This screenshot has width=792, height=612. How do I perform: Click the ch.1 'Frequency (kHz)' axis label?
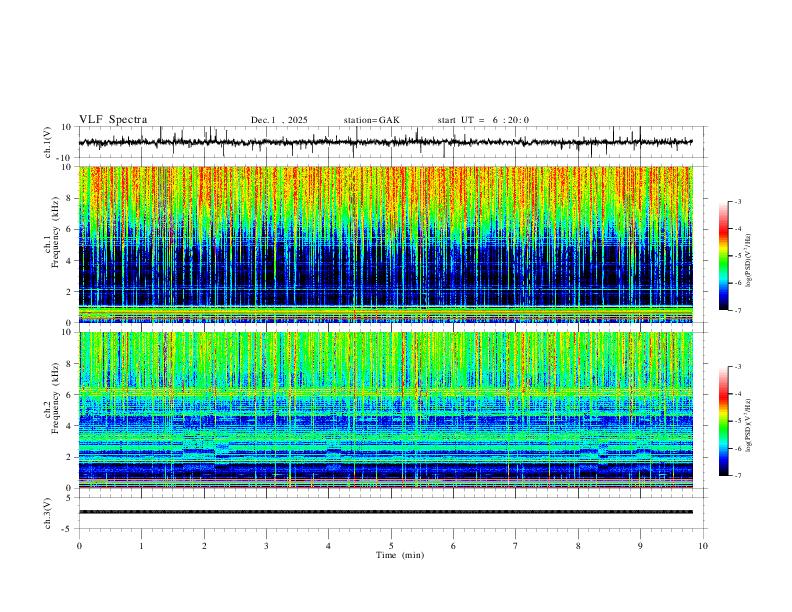coord(55,232)
